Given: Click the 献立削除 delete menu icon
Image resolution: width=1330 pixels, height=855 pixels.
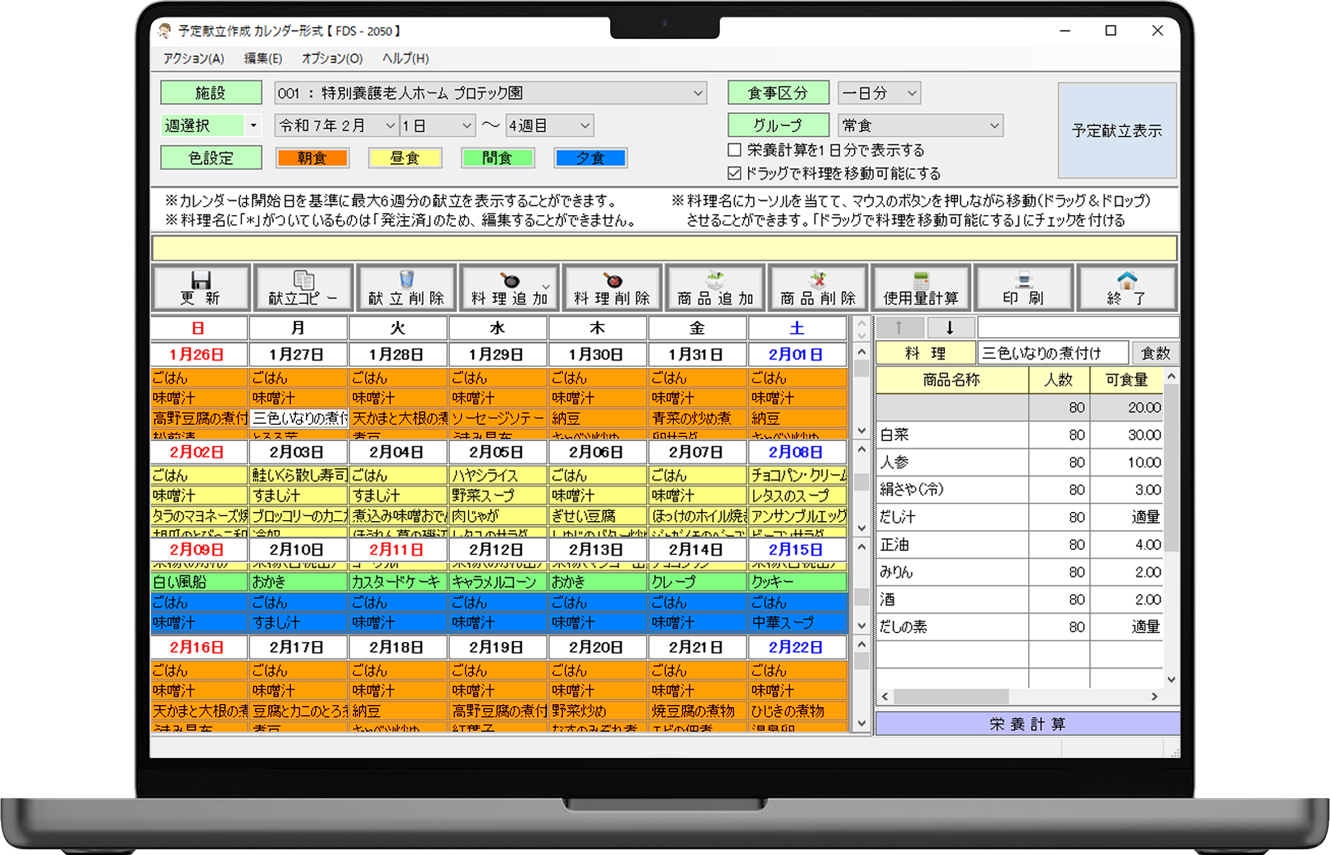Looking at the screenshot, I should tap(406, 287).
